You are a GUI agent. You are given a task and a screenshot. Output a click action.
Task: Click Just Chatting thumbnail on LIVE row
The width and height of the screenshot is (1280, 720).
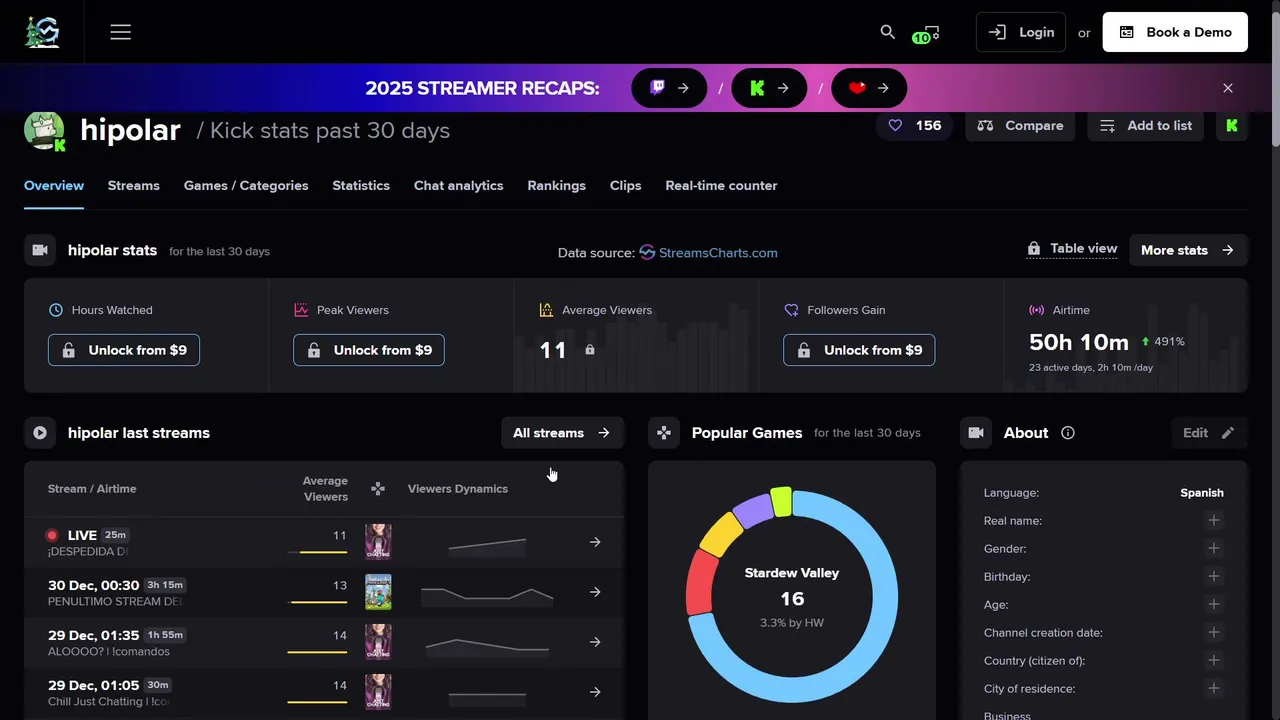[378, 541]
